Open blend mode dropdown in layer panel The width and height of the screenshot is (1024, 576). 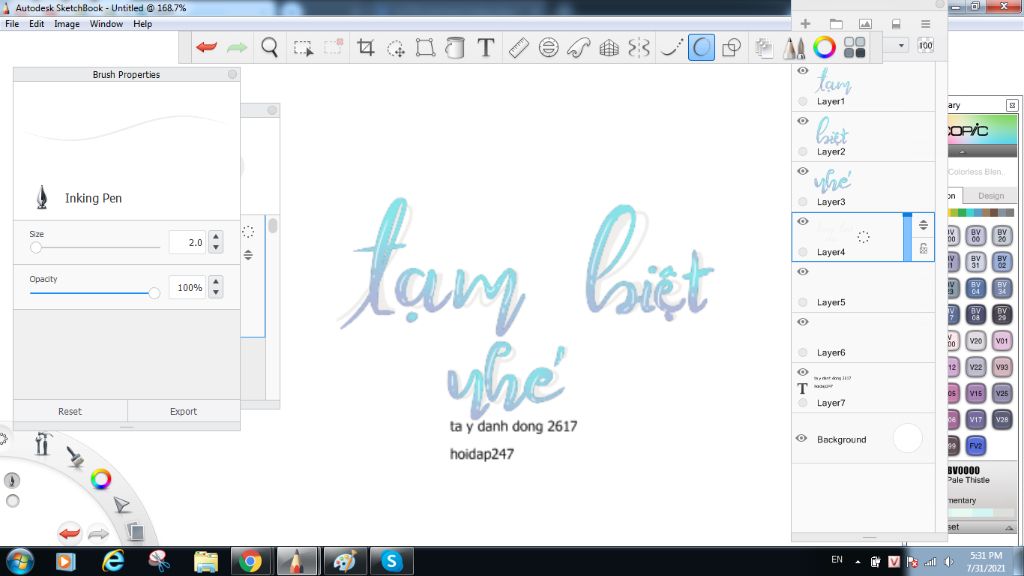pos(901,46)
